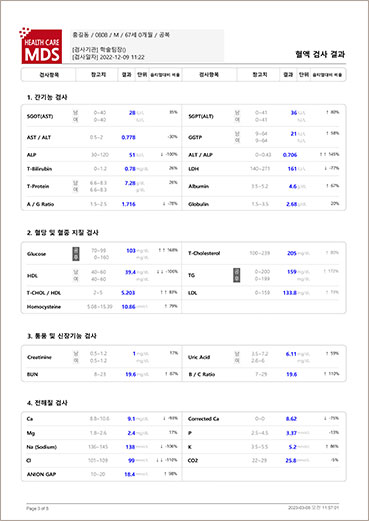
Task: Click the double up-arrow next to ALT / ALP
Action: point(323,154)
